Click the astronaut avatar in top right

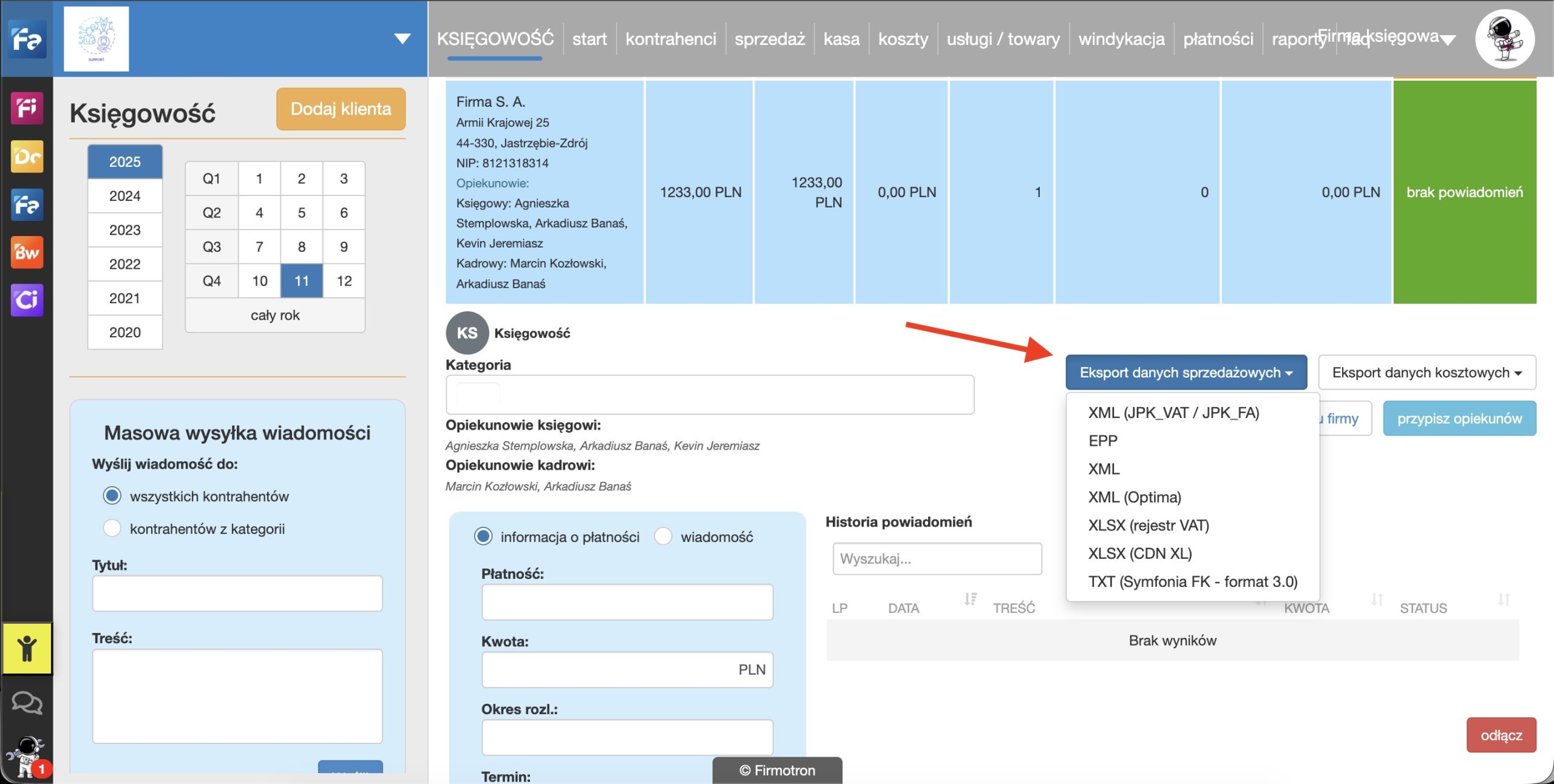coord(1505,39)
